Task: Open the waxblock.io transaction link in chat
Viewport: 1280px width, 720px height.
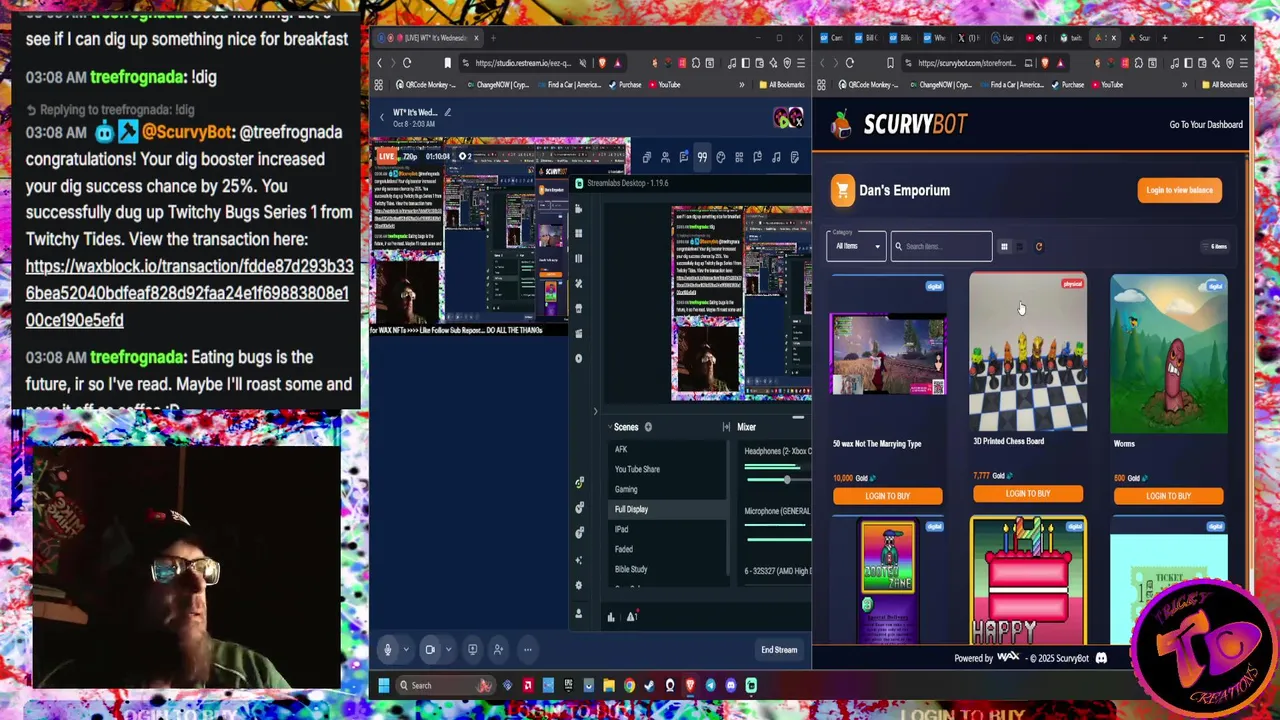Action: point(189,293)
